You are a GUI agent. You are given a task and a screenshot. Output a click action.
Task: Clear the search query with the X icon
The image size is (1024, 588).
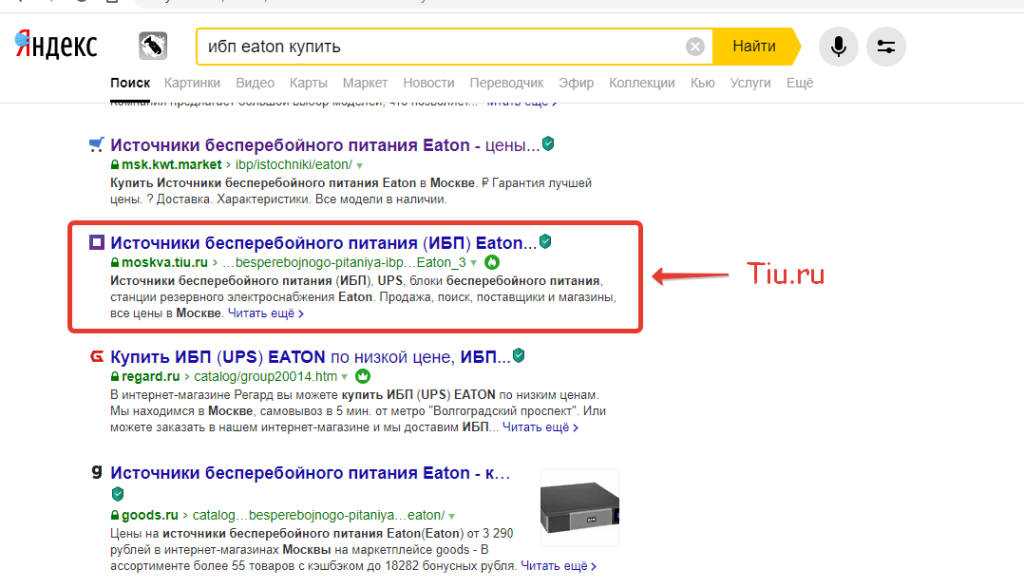click(695, 46)
